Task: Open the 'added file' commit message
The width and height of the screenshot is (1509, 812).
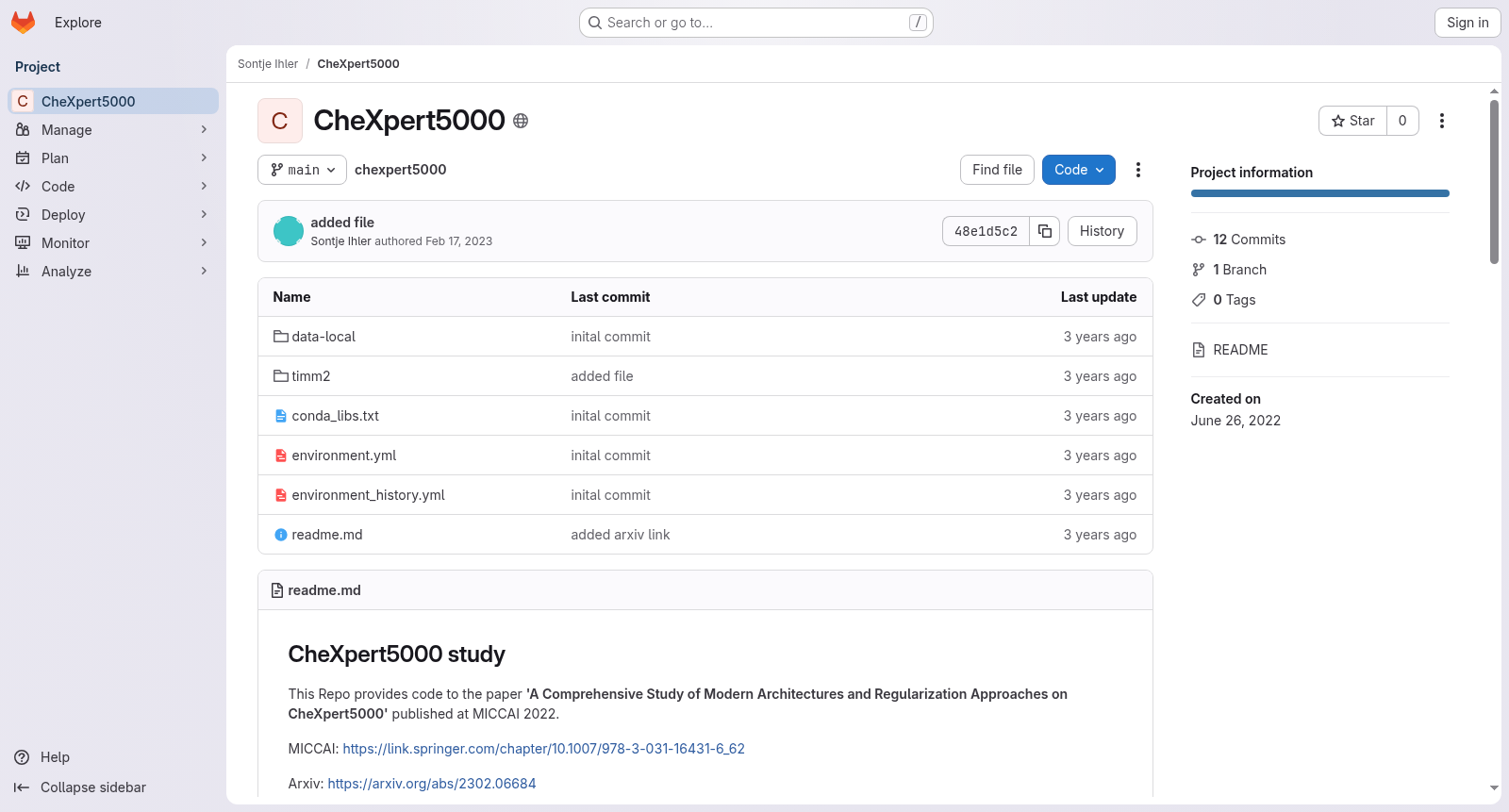Action: [x=342, y=223]
